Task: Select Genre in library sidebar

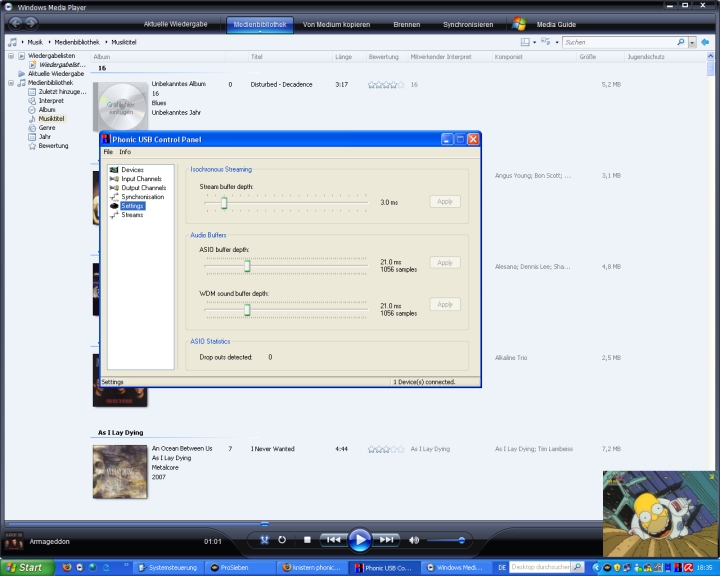Action: 47,128
